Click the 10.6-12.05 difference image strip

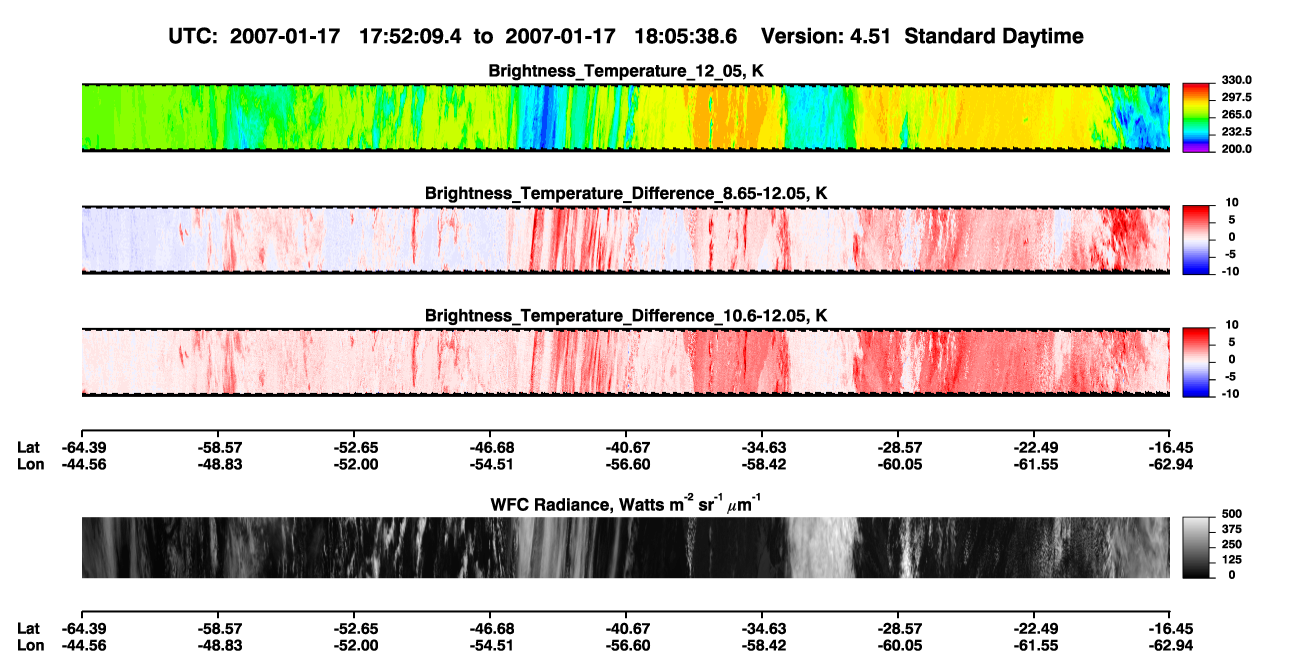[x=625, y=362]
